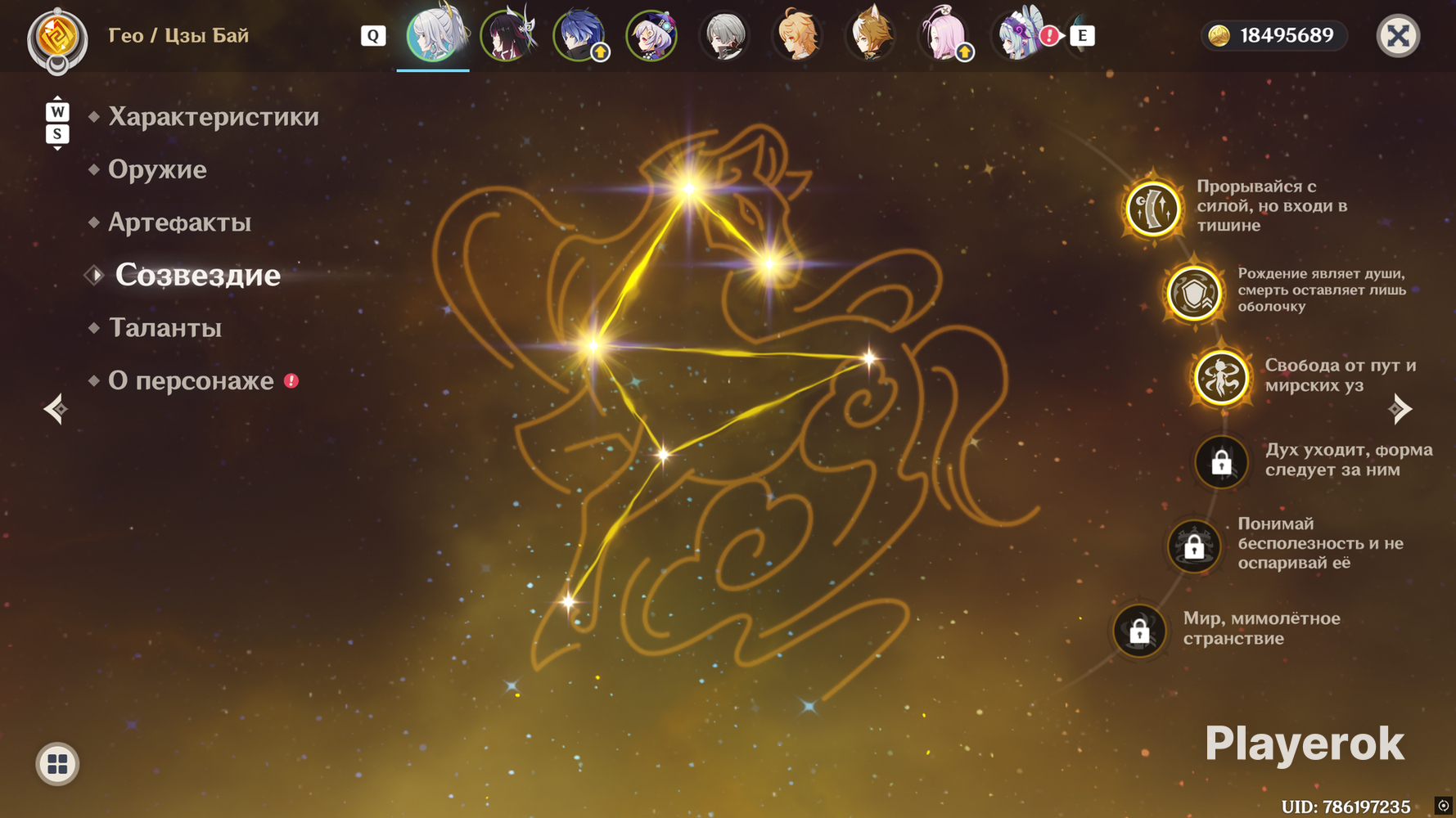Click the Geo element emblem icon
The height and width of the screenshot is (818, 1456).
[57, 38]
